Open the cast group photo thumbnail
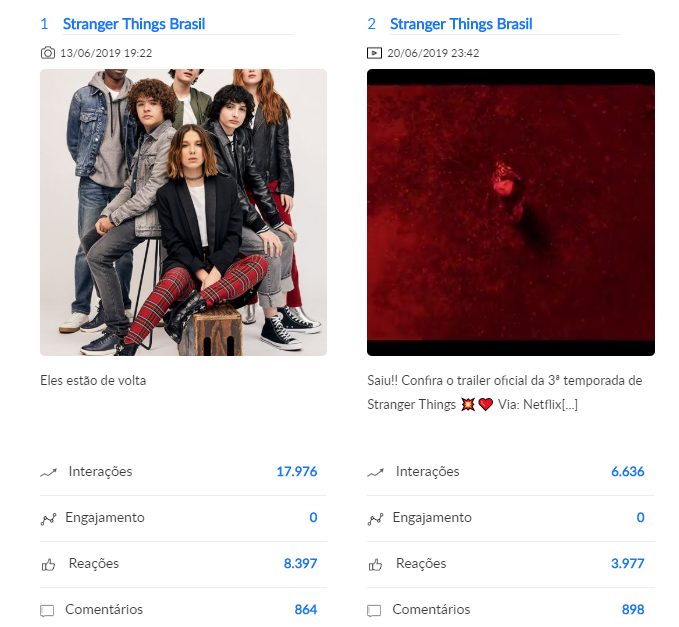 click(x=184, y=212)
